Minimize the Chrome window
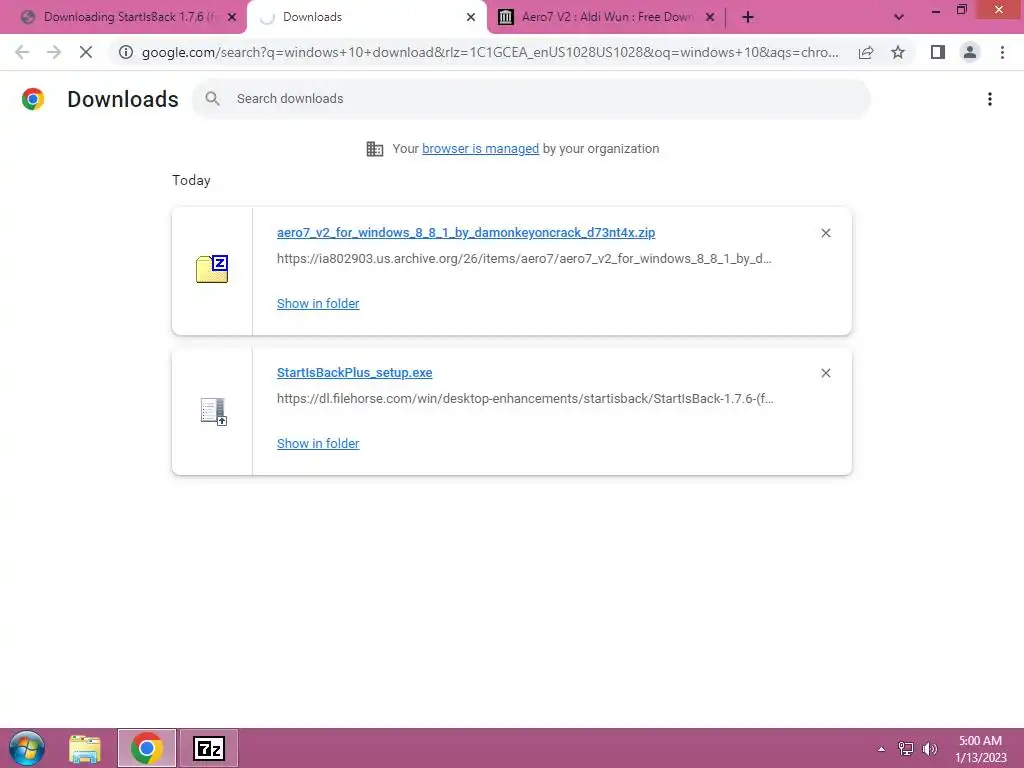This screenshot has height=768, width=1024. pyautogui.click(x=936, y=10)
